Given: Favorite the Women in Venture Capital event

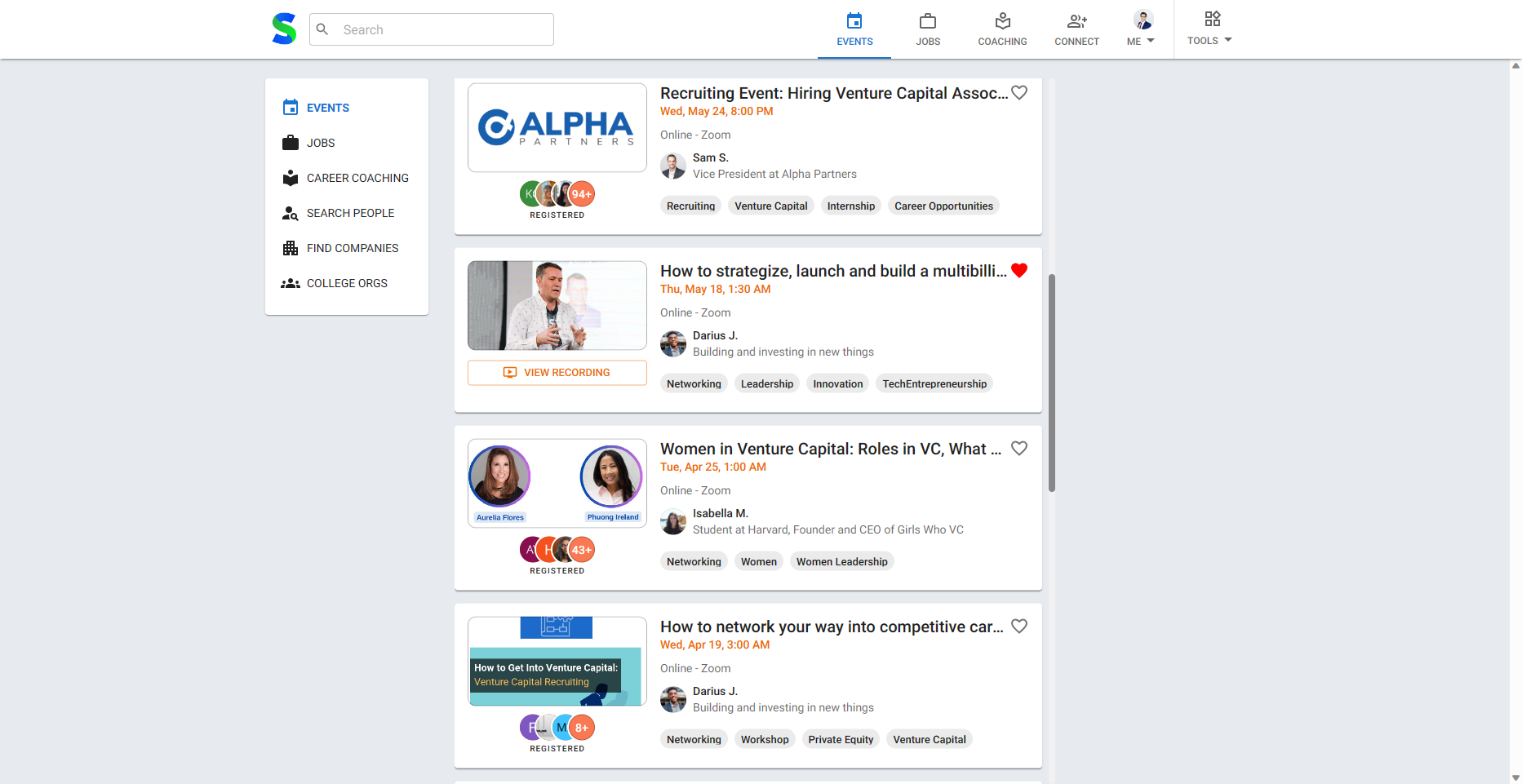Looking at the screenshot, I should pos(1019,449).
